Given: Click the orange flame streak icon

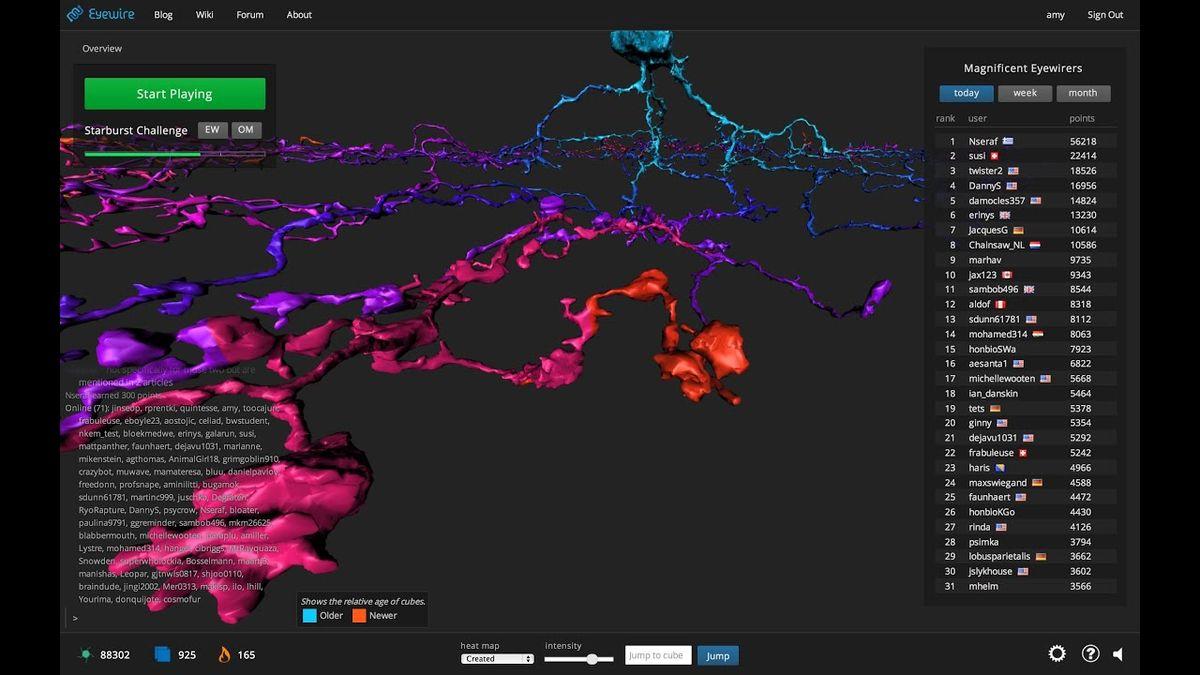Looking at the screenshot, I should click(224, 655).
